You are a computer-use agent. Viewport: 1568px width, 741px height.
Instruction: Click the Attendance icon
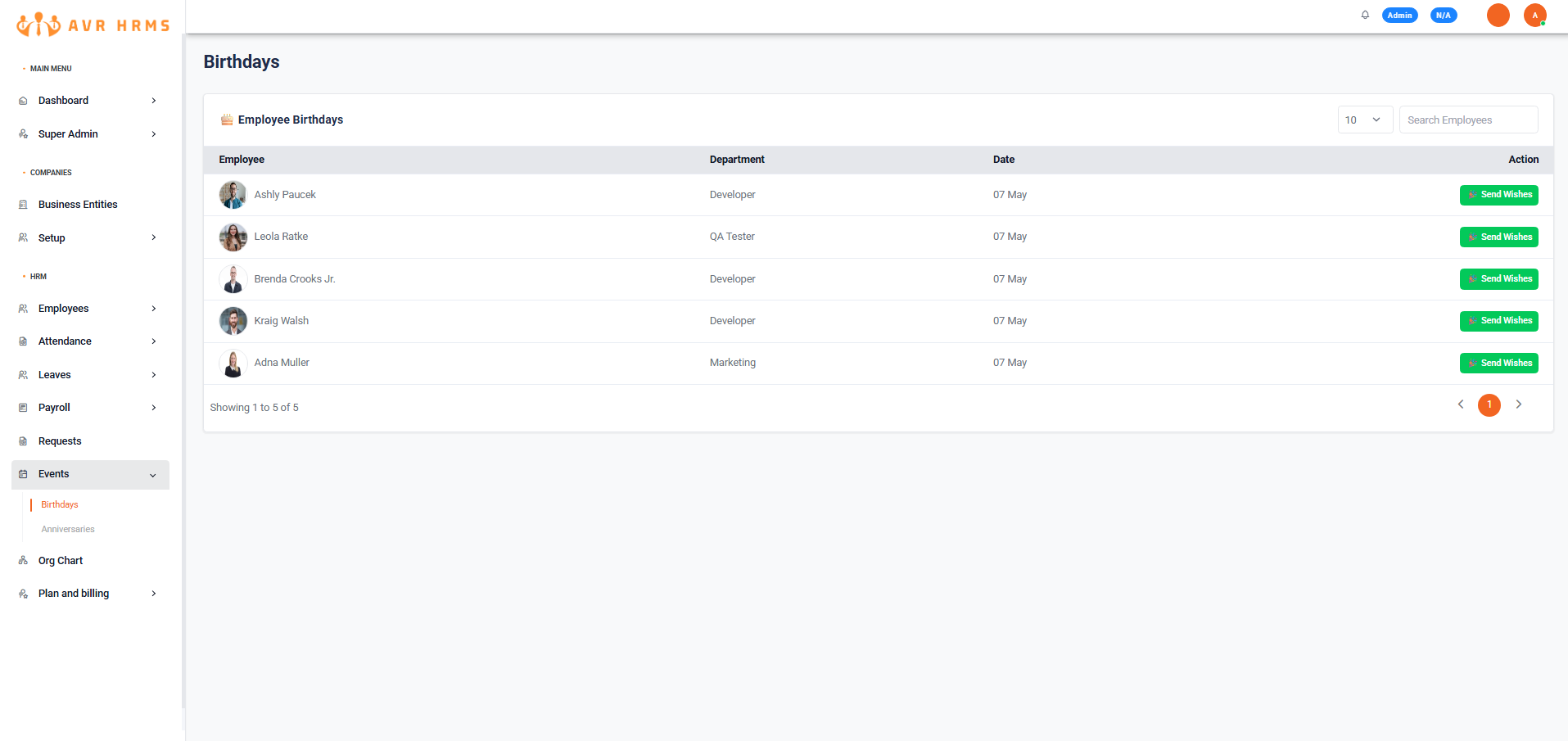(23, 341)
